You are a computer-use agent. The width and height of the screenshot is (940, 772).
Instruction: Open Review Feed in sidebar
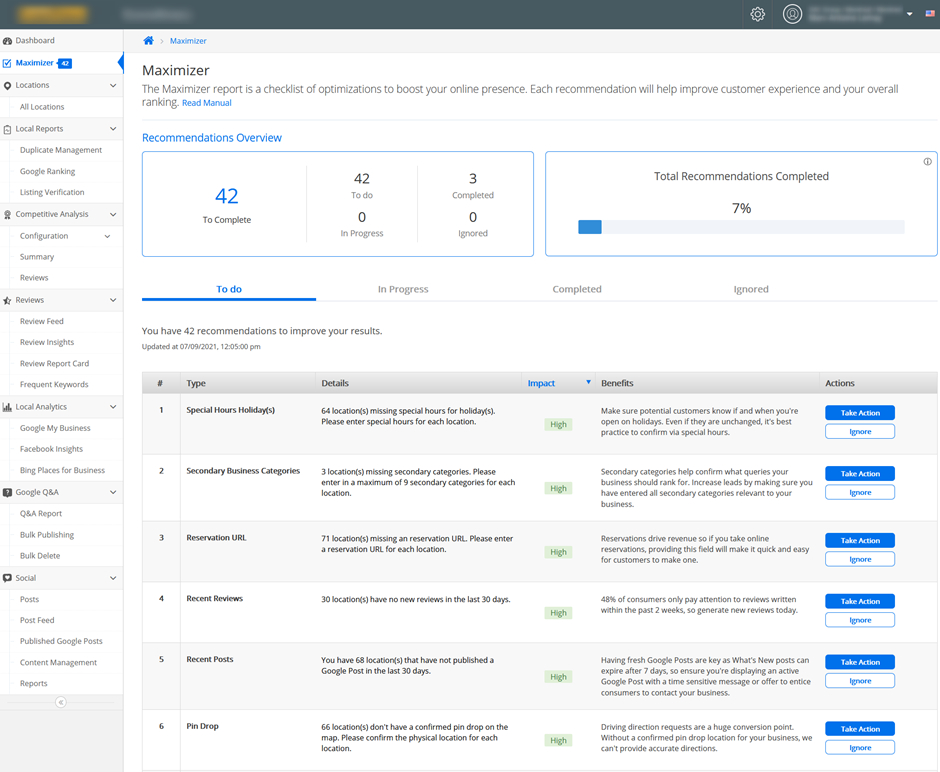coord(41,322)
